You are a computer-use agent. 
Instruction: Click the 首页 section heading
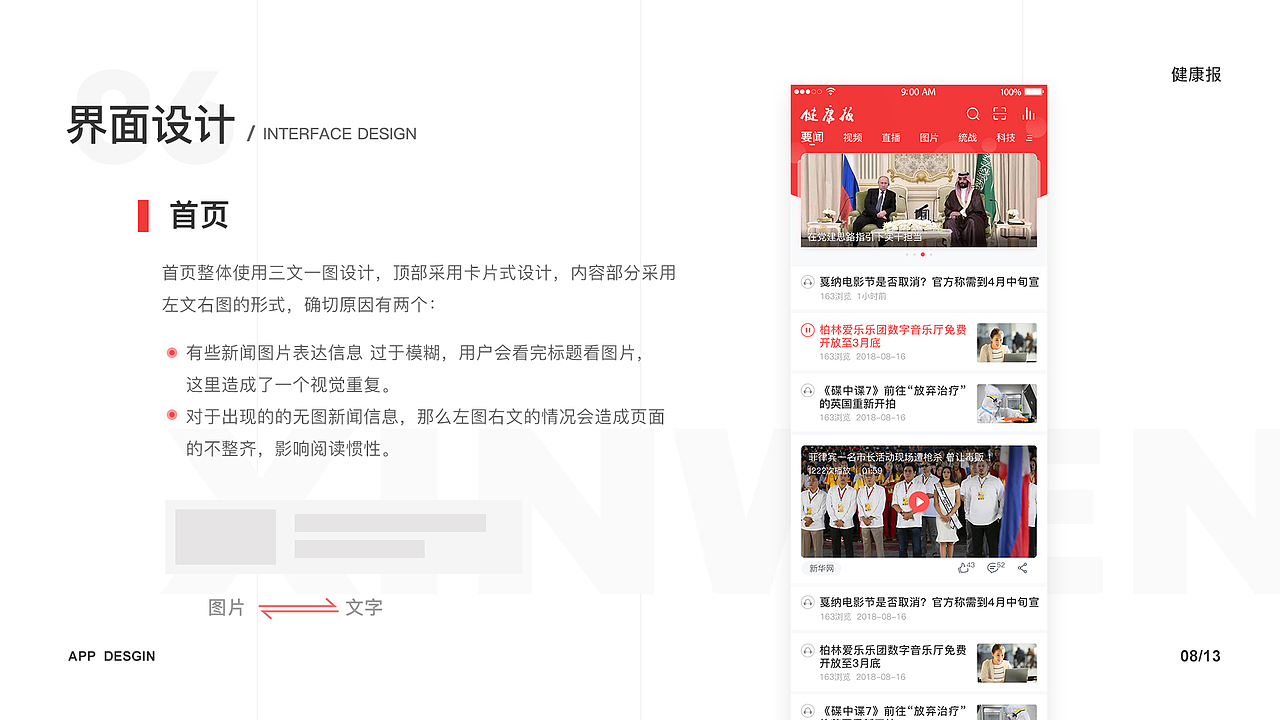[199, 215]
